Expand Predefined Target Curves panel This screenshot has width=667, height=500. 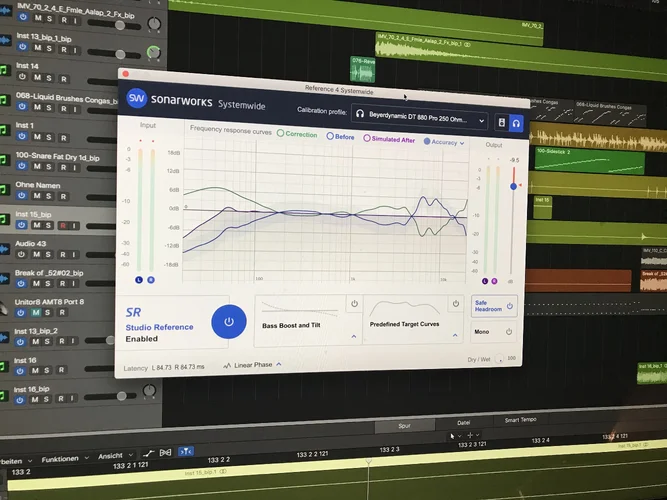tap(455, 335)
